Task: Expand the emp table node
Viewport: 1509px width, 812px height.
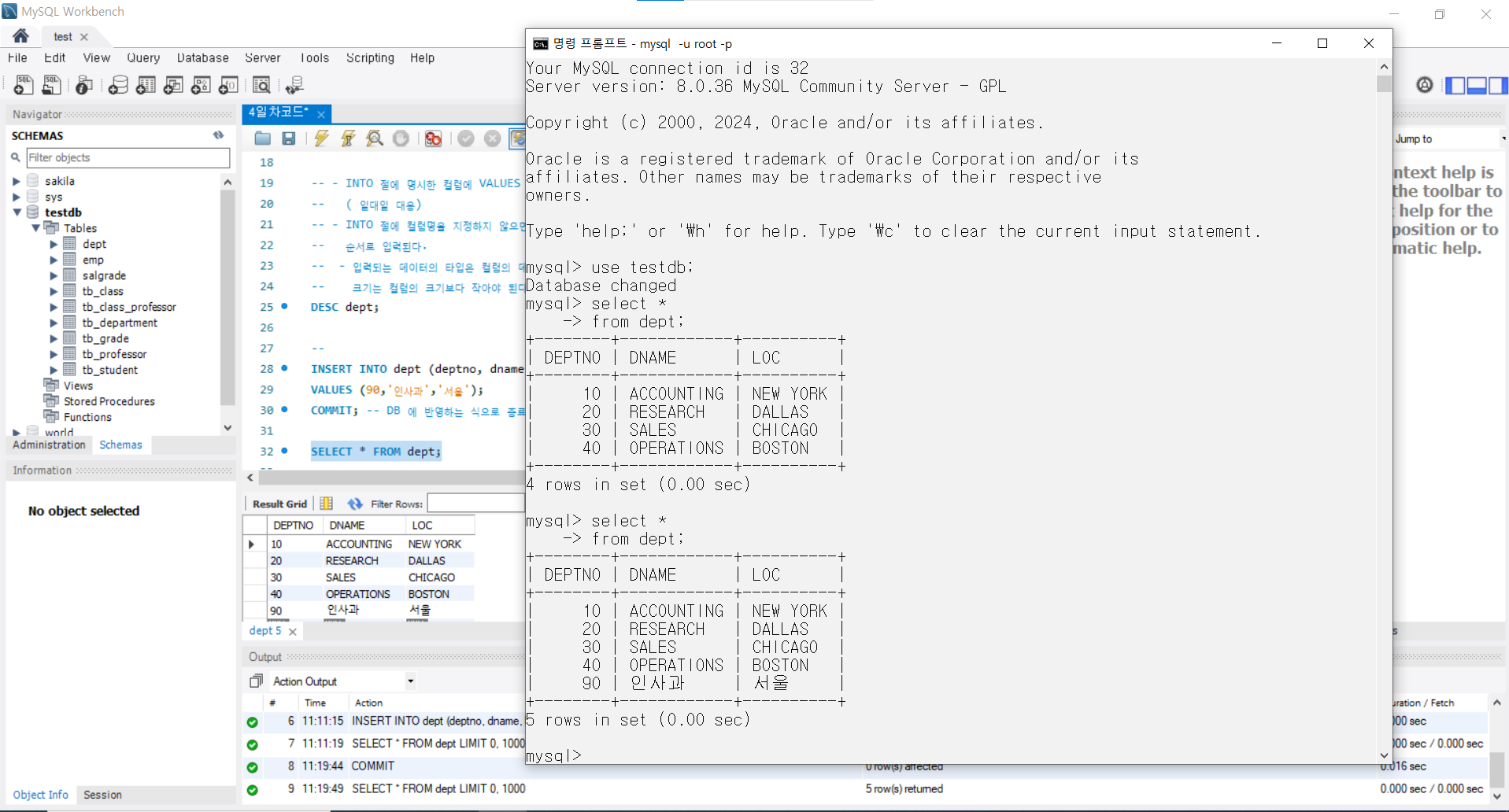Action: pos(54,260)
